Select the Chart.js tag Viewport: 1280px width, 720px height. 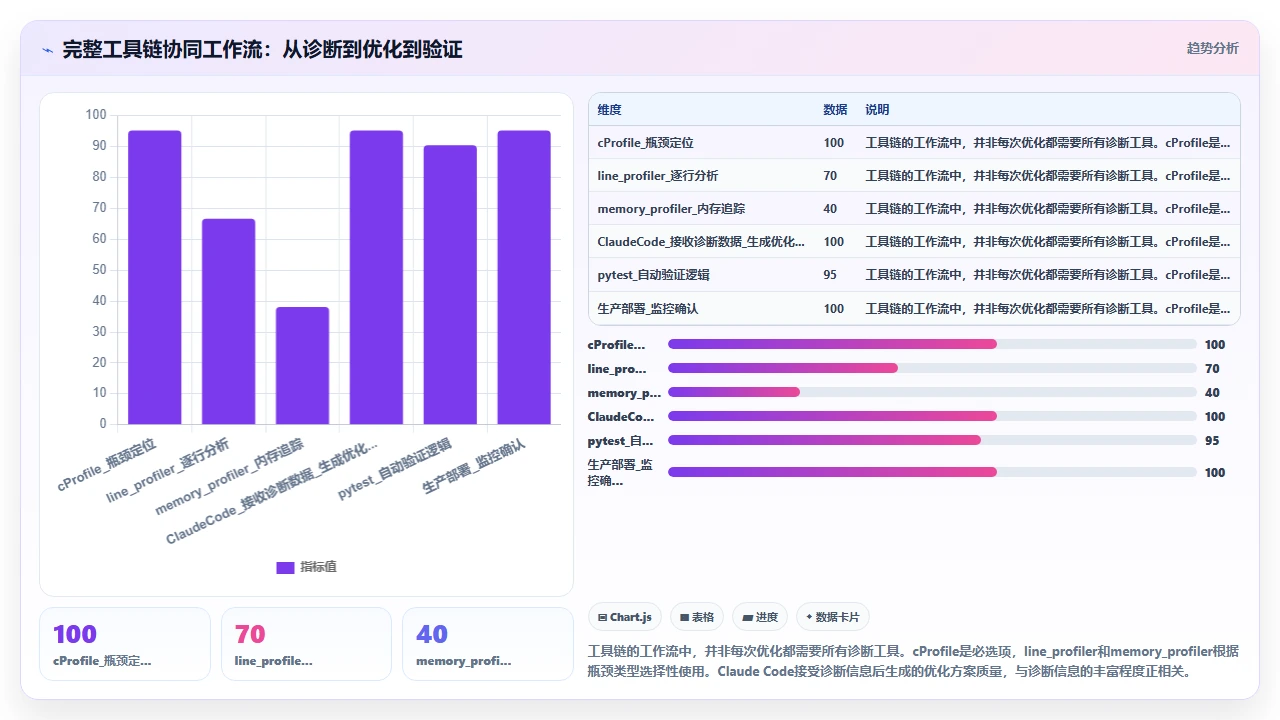625,617
